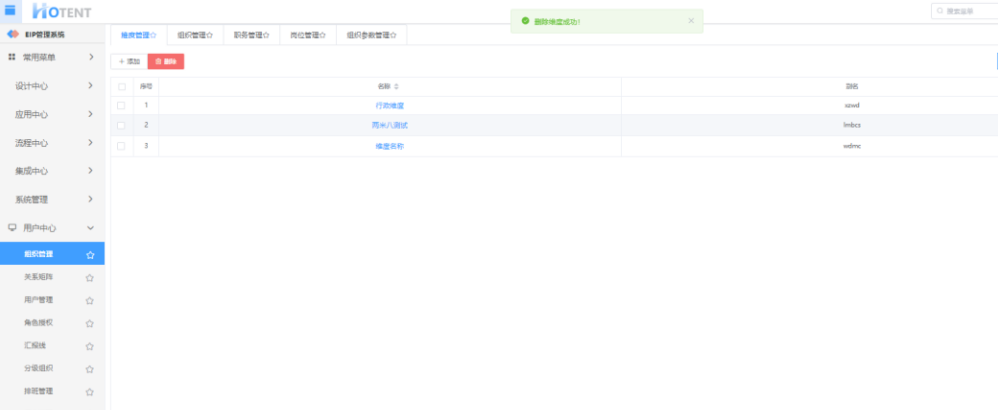998x410 pixels.
Task: Click the blue menu collapse icon beside Hotent logo
Action: (x=11, y=10)
